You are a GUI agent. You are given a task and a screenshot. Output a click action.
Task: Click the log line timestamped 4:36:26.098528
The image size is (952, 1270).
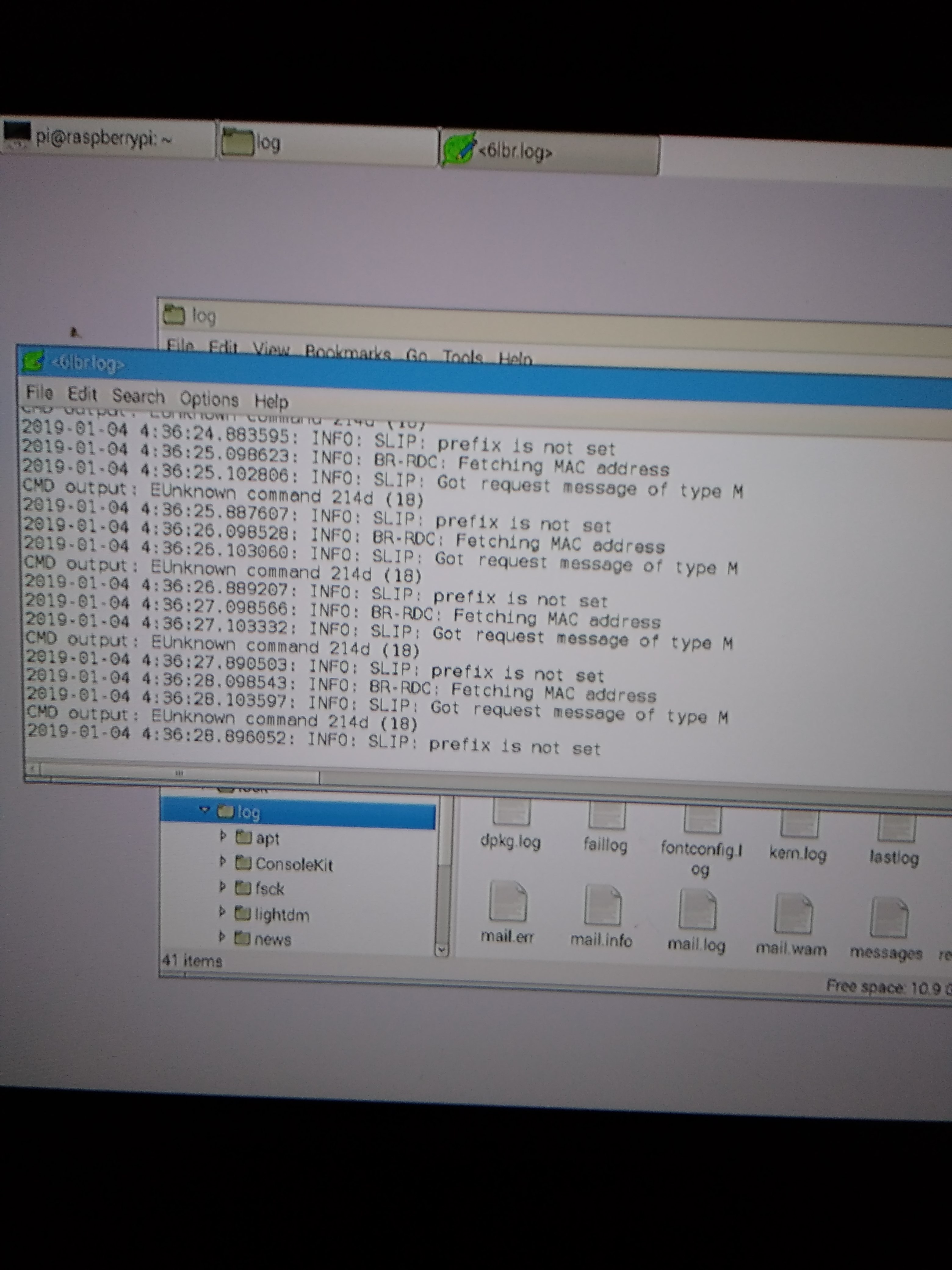[344, 536]
